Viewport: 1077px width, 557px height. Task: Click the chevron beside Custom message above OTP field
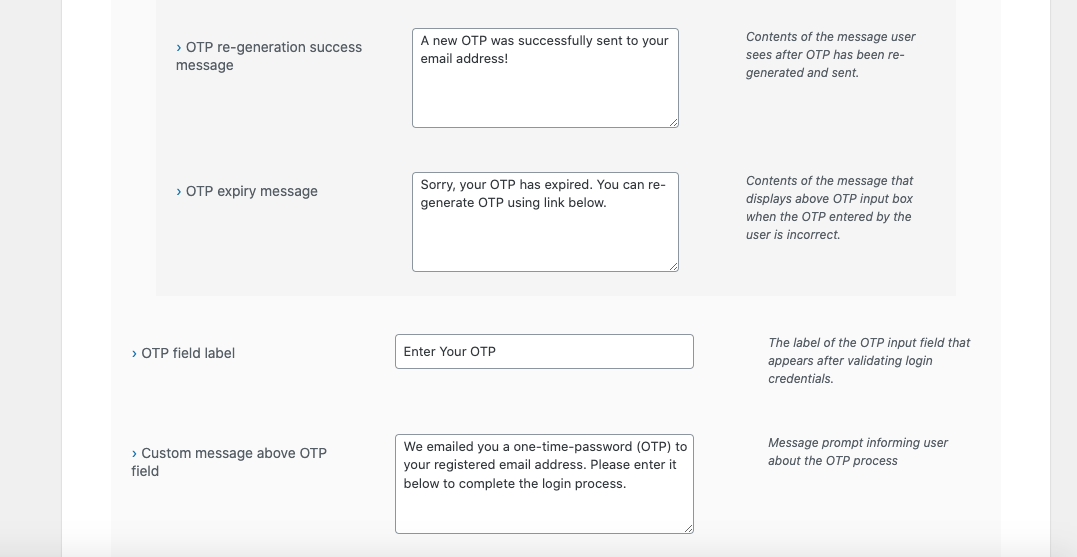(x=134, y=454)
